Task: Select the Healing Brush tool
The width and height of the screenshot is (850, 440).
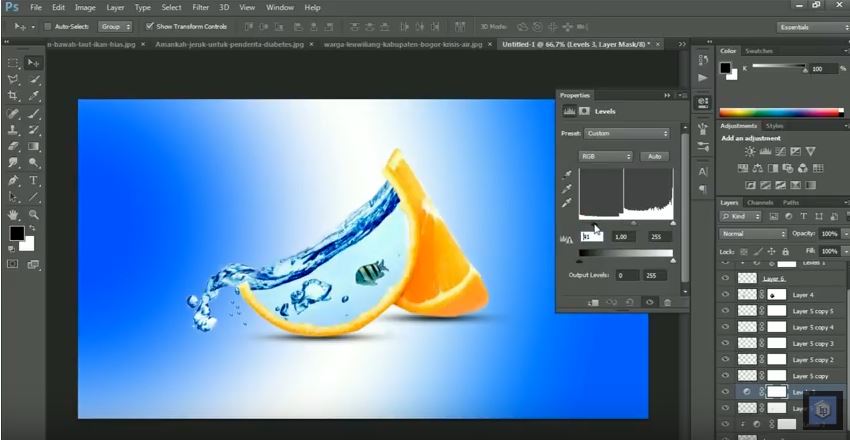Action: [x=13, y=114]
